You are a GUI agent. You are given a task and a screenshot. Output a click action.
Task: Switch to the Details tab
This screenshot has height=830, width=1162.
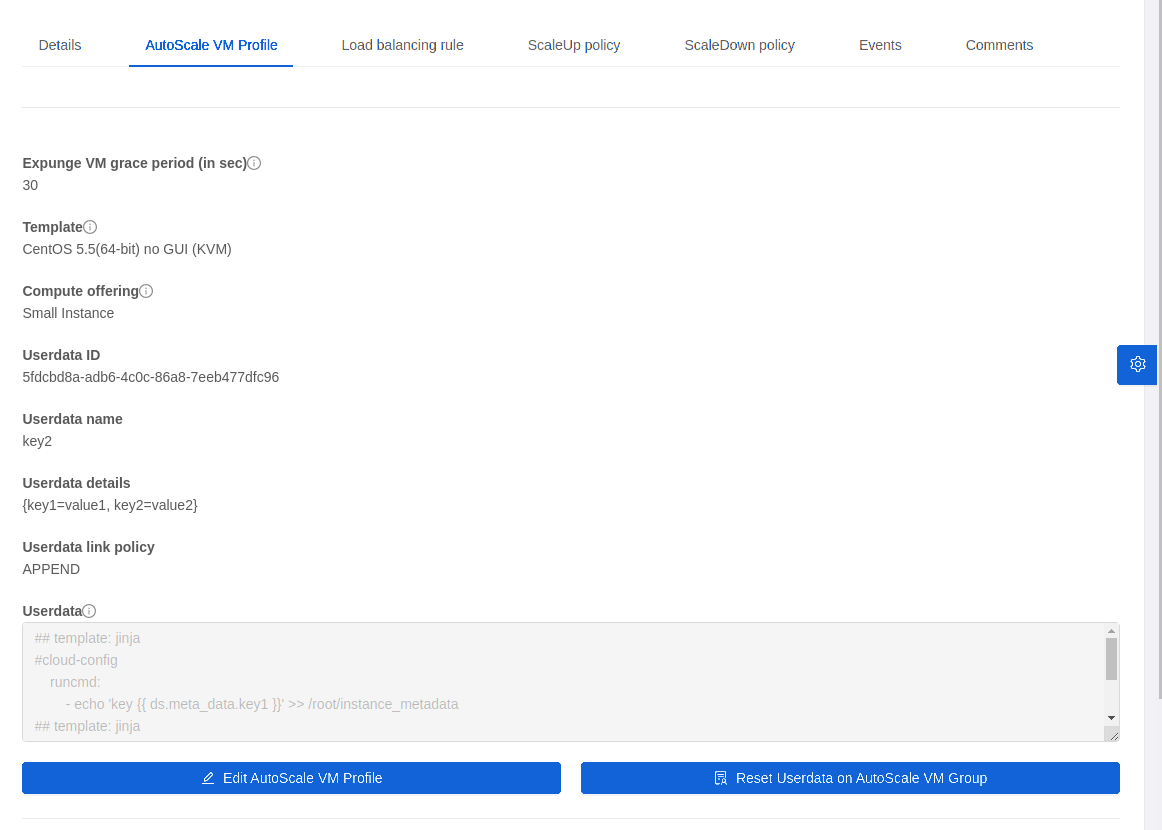pos(59,45)
